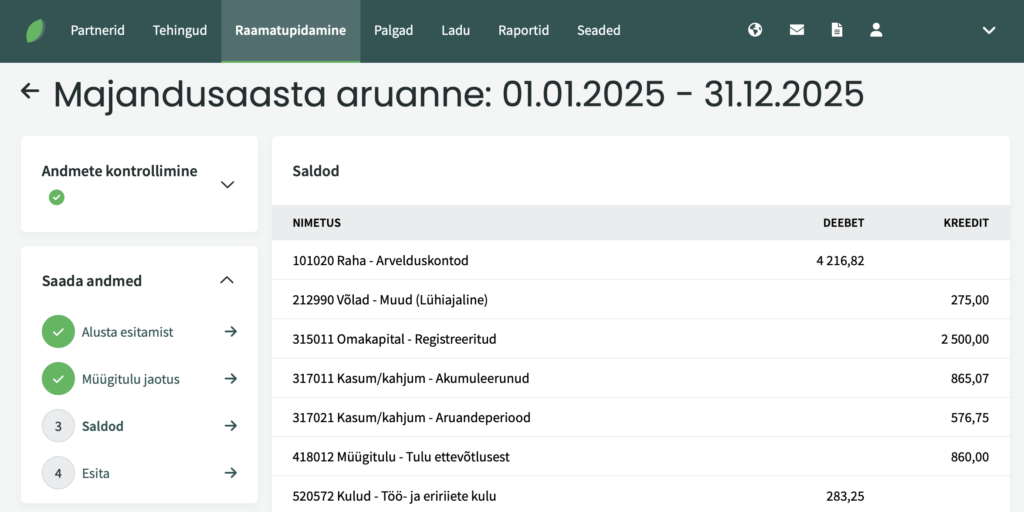Click debit value 4 216,82
Viewport: 1024px width, 512px height.
(840, 261)
